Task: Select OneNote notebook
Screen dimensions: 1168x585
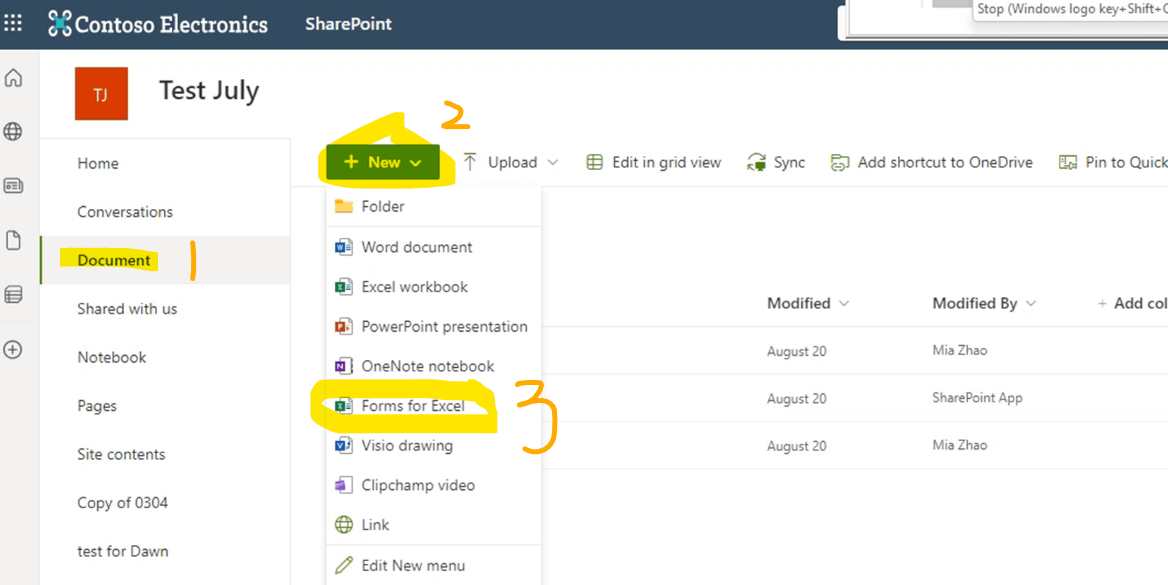Action: [424, 366]
